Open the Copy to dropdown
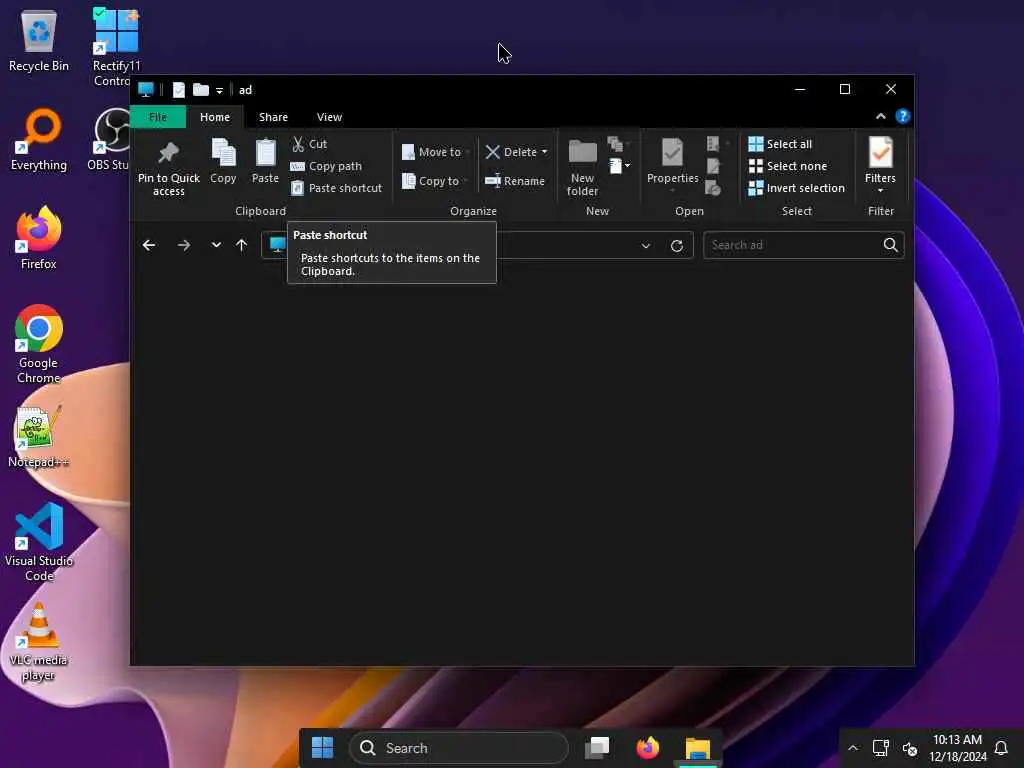The width and height of the screenshot is (1024, 768). 434,181
